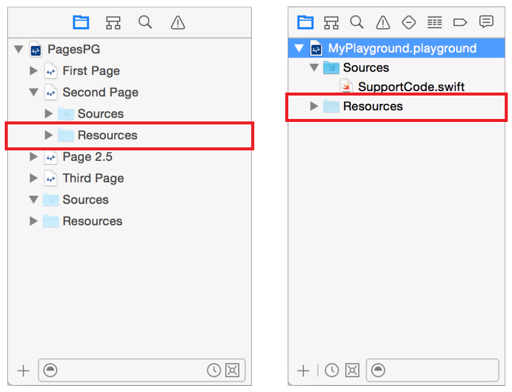Click the plus button in PagesPG panel
This screenshot has width=512, height=392.
[x=23, y=370]
